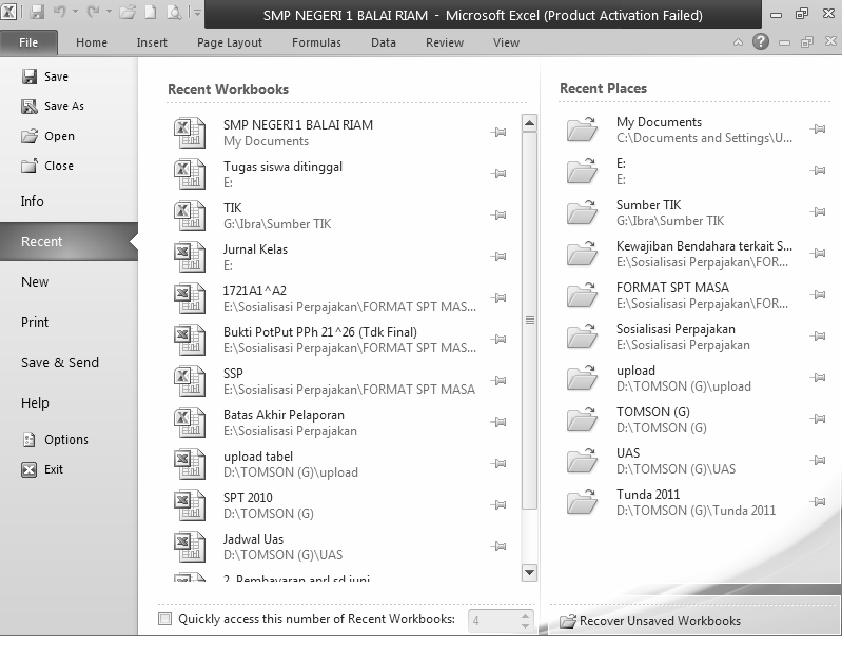Open file icon for Jurnal Kelas
Screen dimensions: 844x657
coord(189,257)
